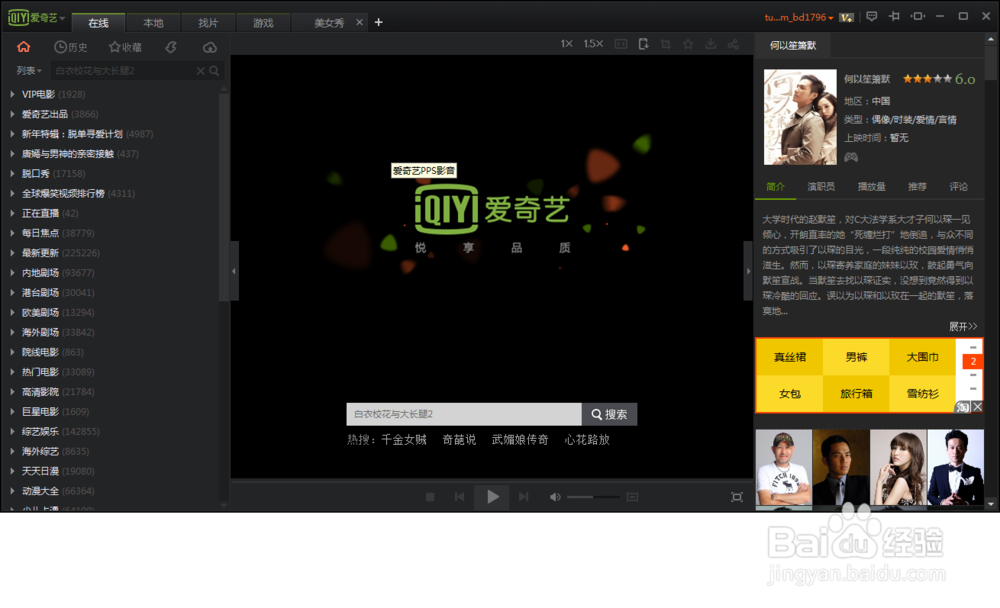Click the 真丝裙 ad tile

click(x=790, y=357)
